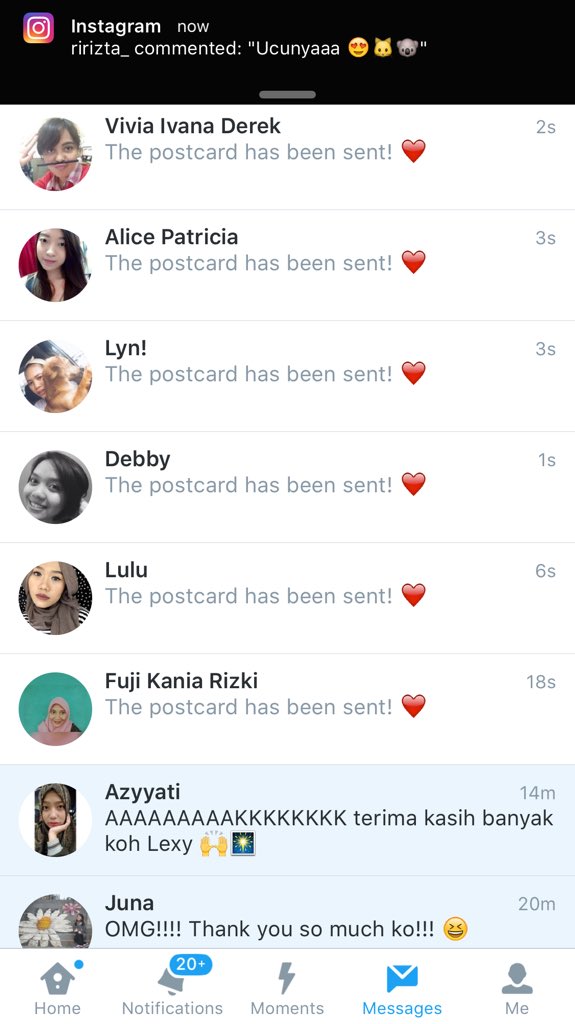Open the Moments lightning tab

287,986
